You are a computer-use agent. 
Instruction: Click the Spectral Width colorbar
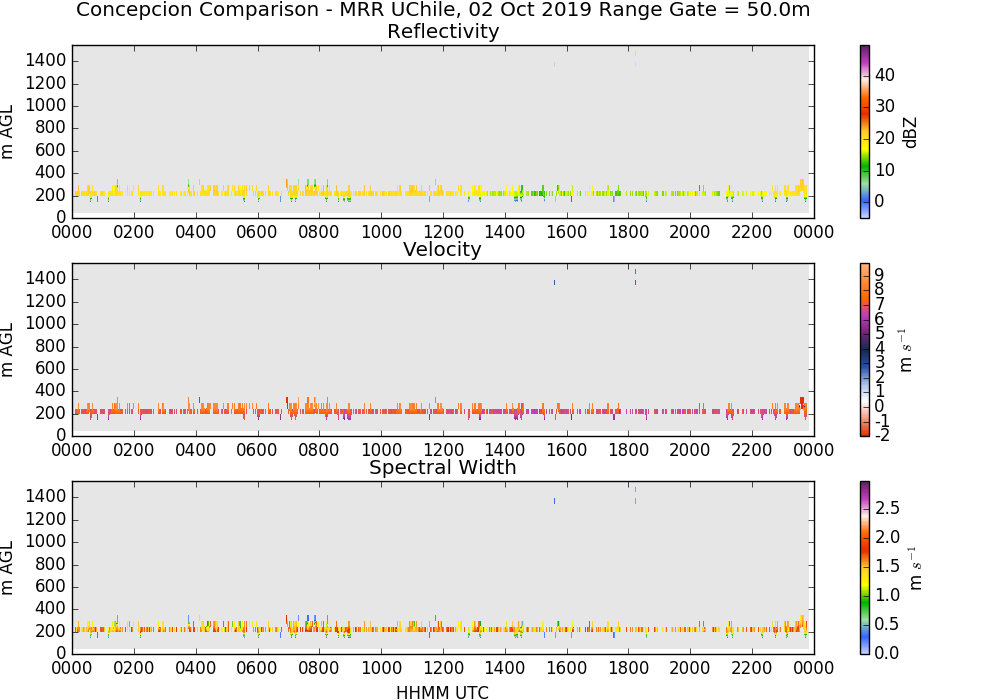(x=865, y=568)
